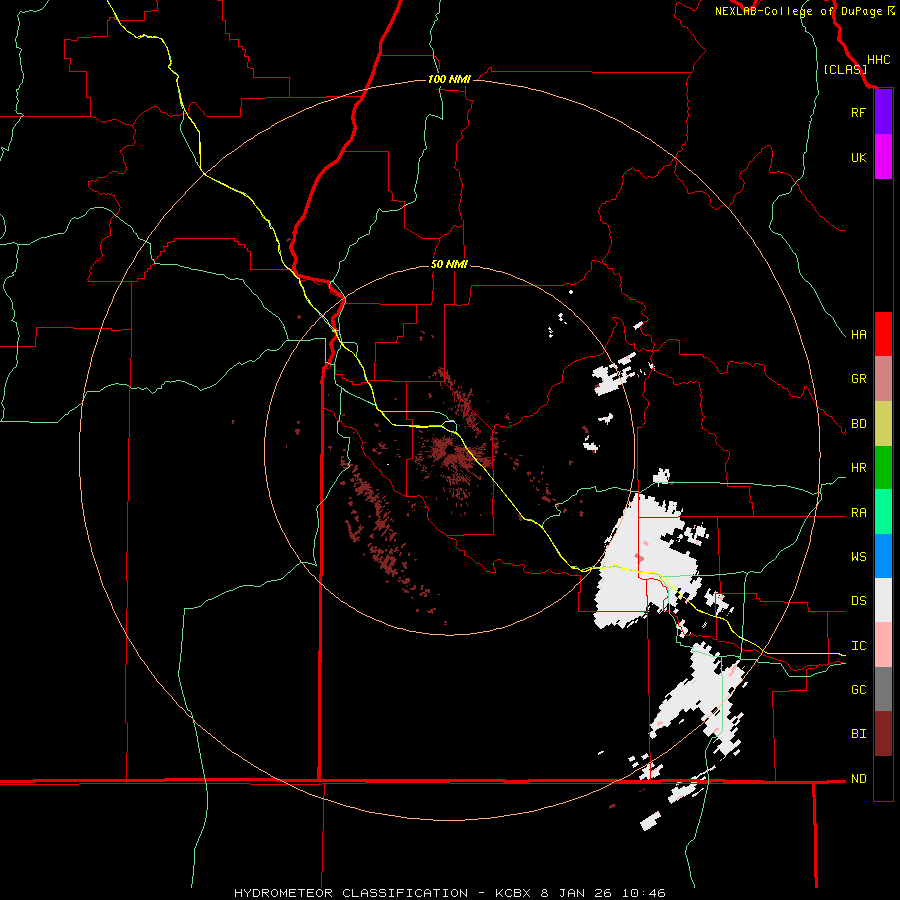Image resolution: width=900 pixels, height=900 pixels.
Task: Click the HR green legend swatch
Action: click(x=883, y=468)
